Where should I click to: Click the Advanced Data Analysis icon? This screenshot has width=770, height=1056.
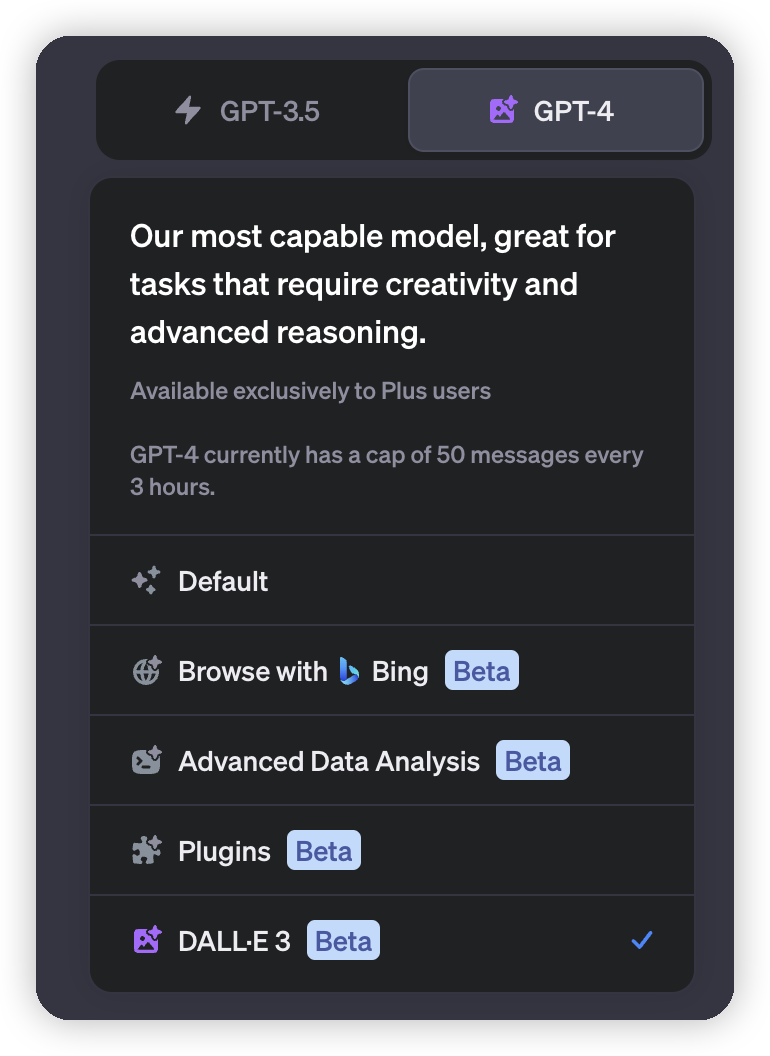pyautogui.click(x=146, y=760)
